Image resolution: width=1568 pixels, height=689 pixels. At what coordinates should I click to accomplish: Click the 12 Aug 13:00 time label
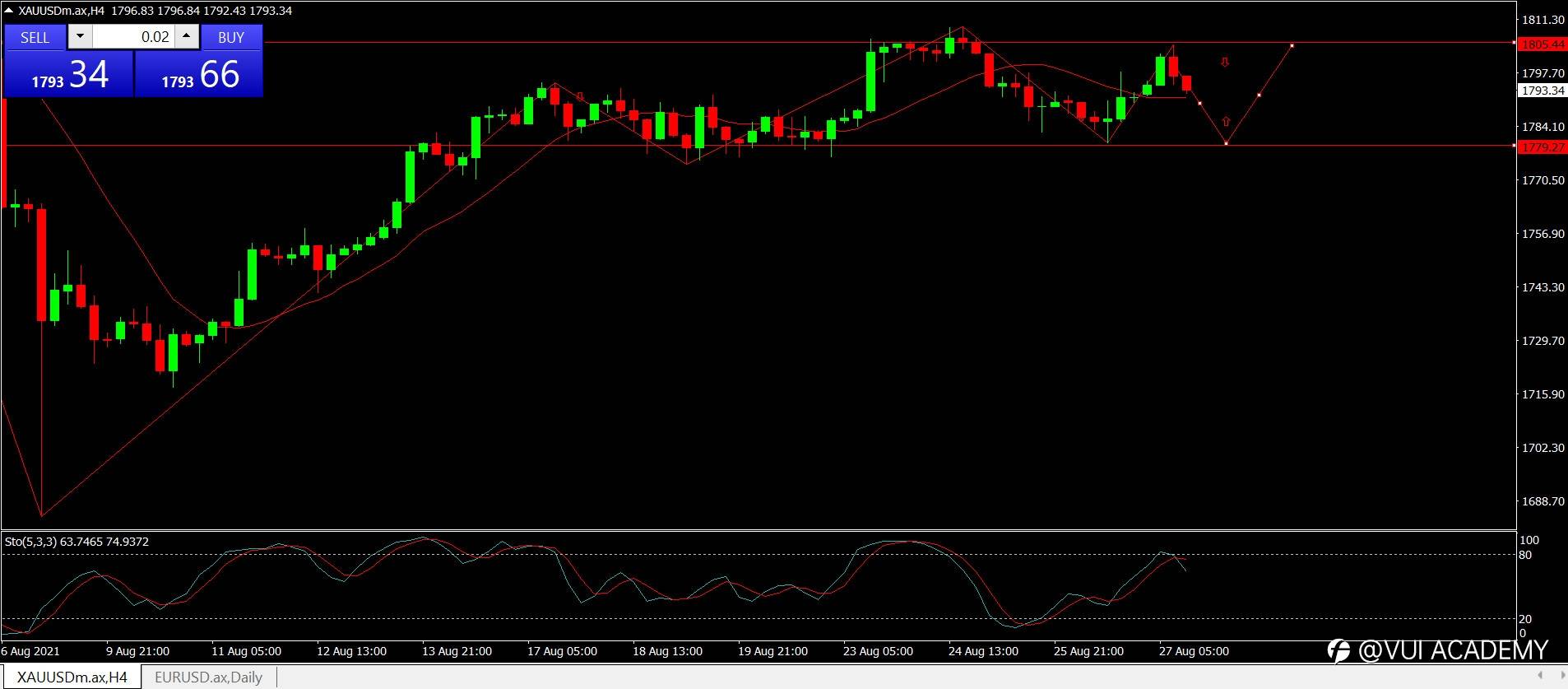coord(351,651)
